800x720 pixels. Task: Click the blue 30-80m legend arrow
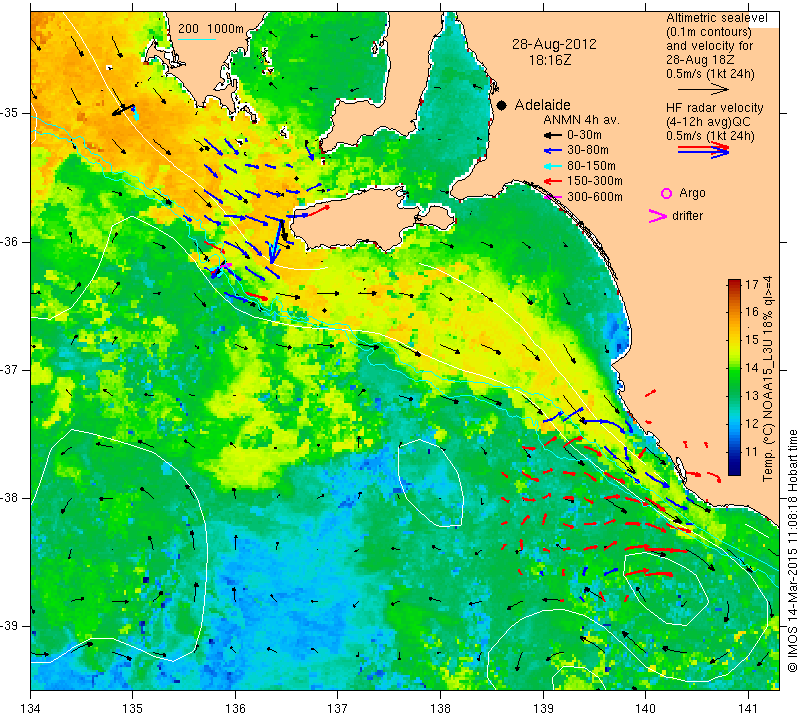point(551,151)
